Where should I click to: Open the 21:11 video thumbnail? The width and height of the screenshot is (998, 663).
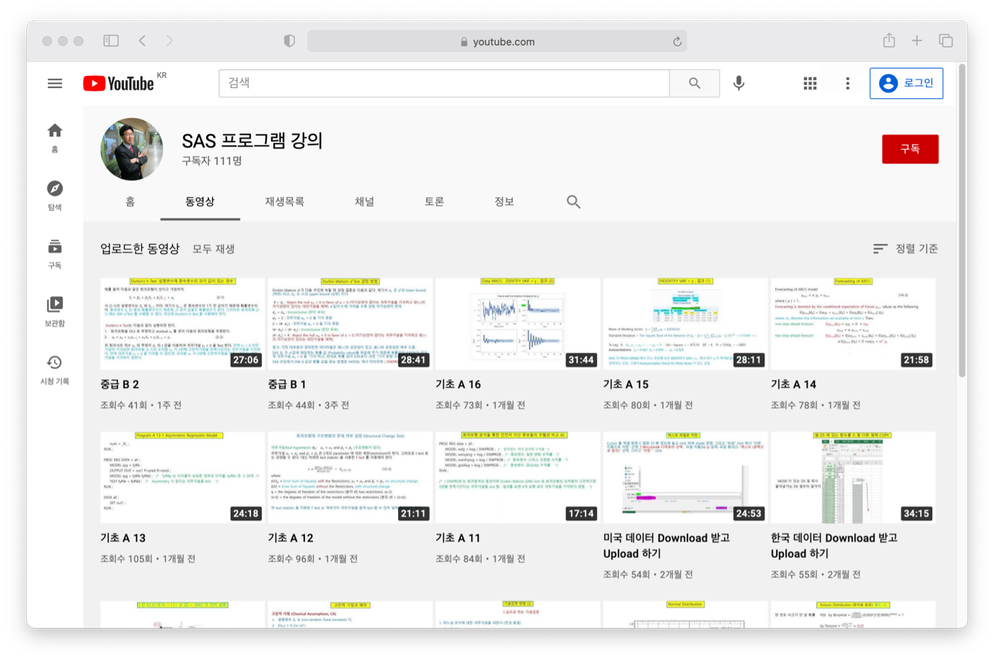349,477
